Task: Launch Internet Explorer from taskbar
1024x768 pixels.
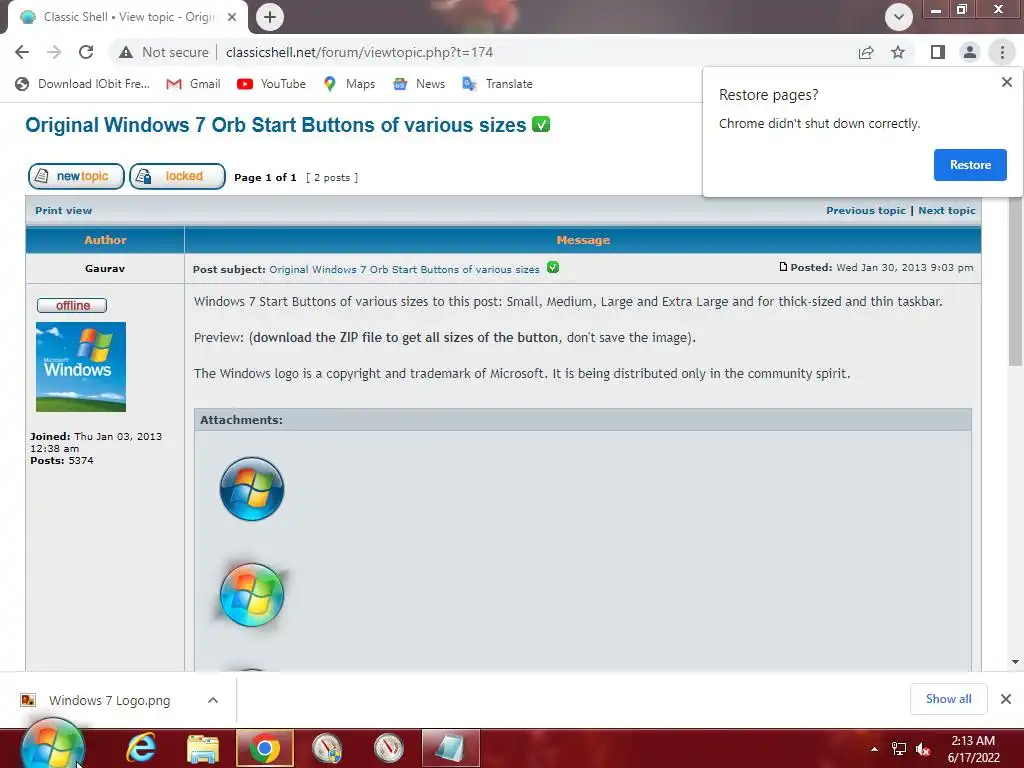Action: [x=141, y=748]
